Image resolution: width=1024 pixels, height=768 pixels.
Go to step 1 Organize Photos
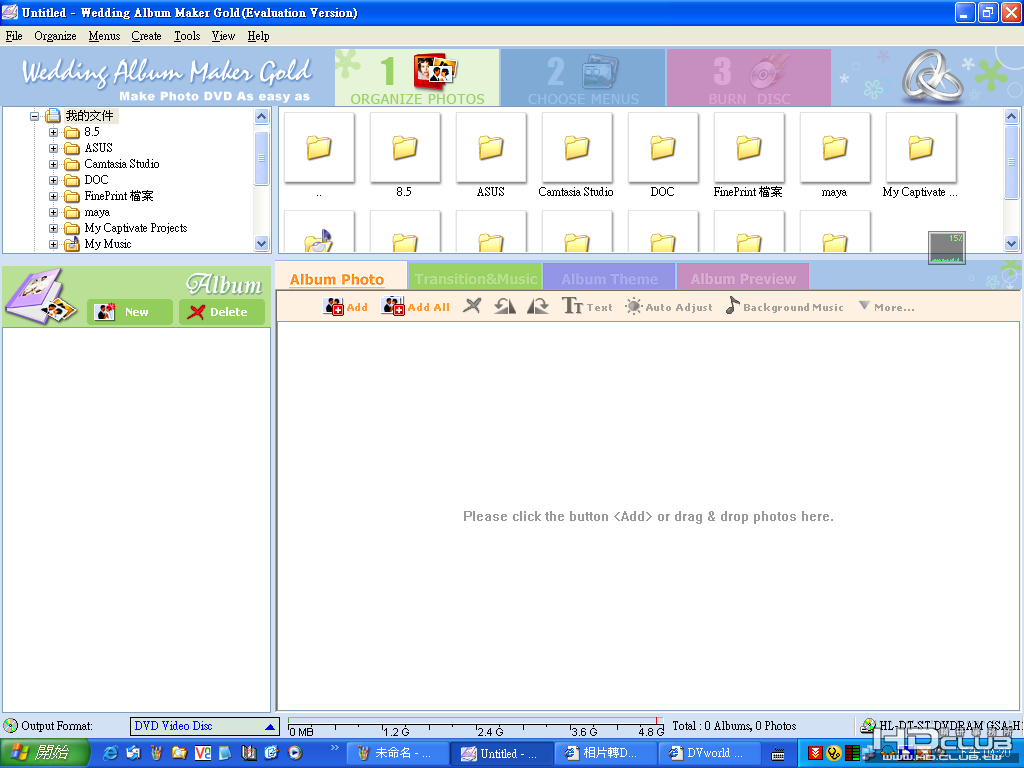[417, 78]
